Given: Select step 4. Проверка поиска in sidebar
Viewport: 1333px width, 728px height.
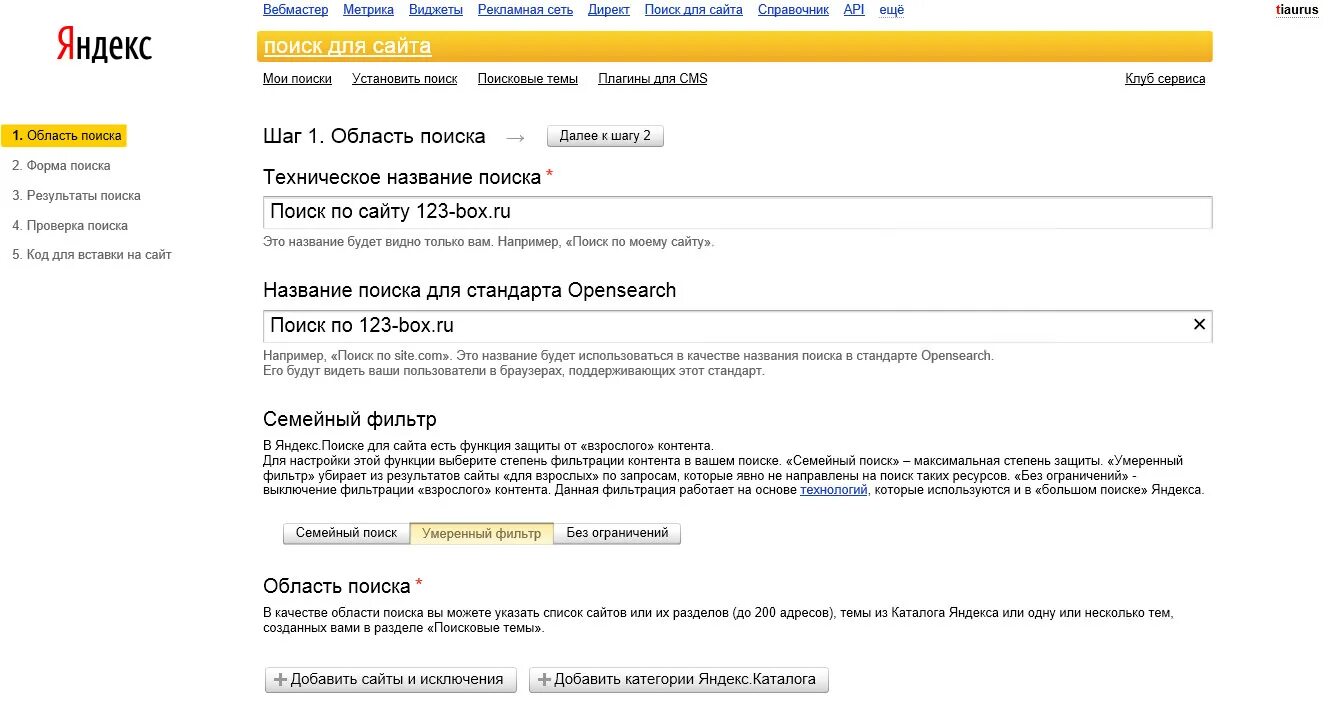Looking at the screenshot, I should click(70, 226).
